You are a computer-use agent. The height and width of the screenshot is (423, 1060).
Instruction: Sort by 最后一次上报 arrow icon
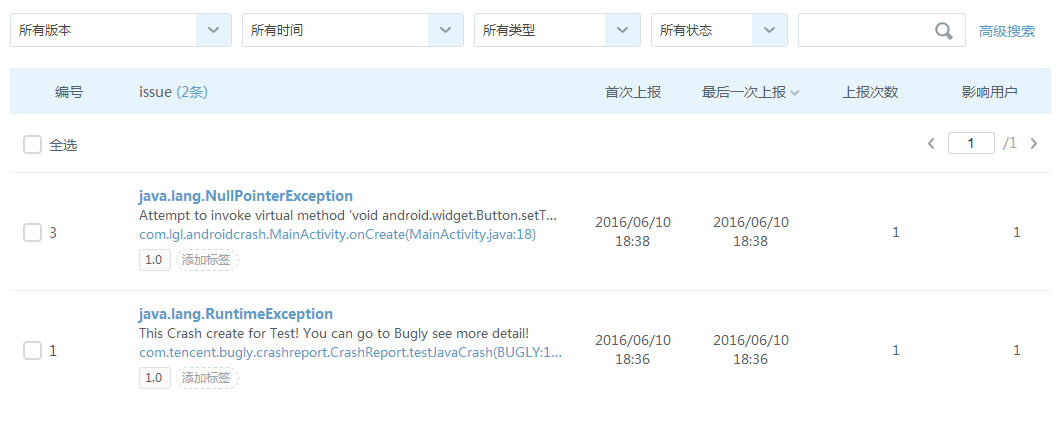point(795,93)
